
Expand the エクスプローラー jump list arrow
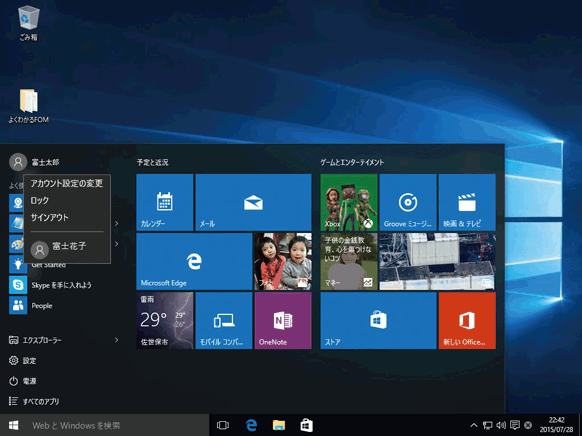tap(116, 340)
